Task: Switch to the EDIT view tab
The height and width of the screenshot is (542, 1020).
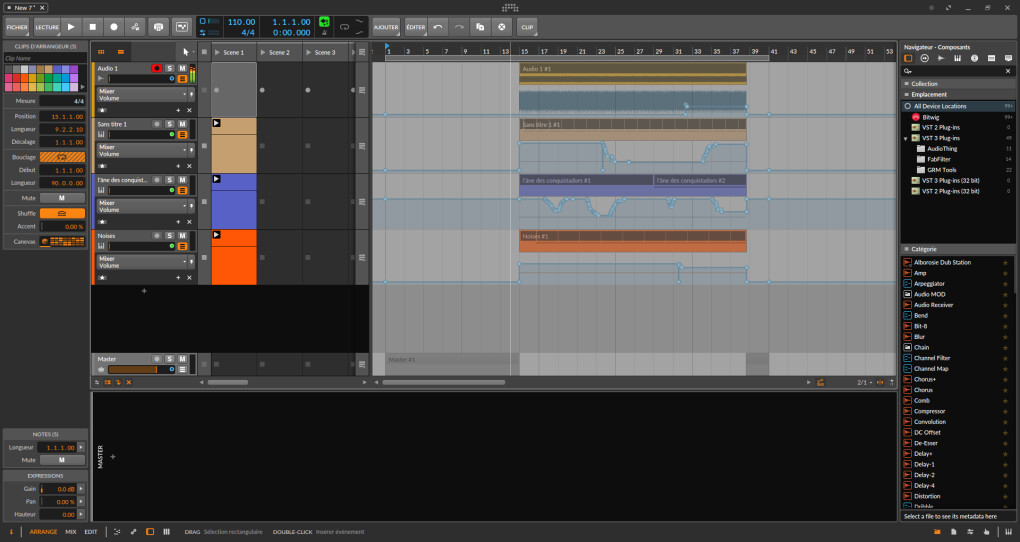Action: pos(91,532)
